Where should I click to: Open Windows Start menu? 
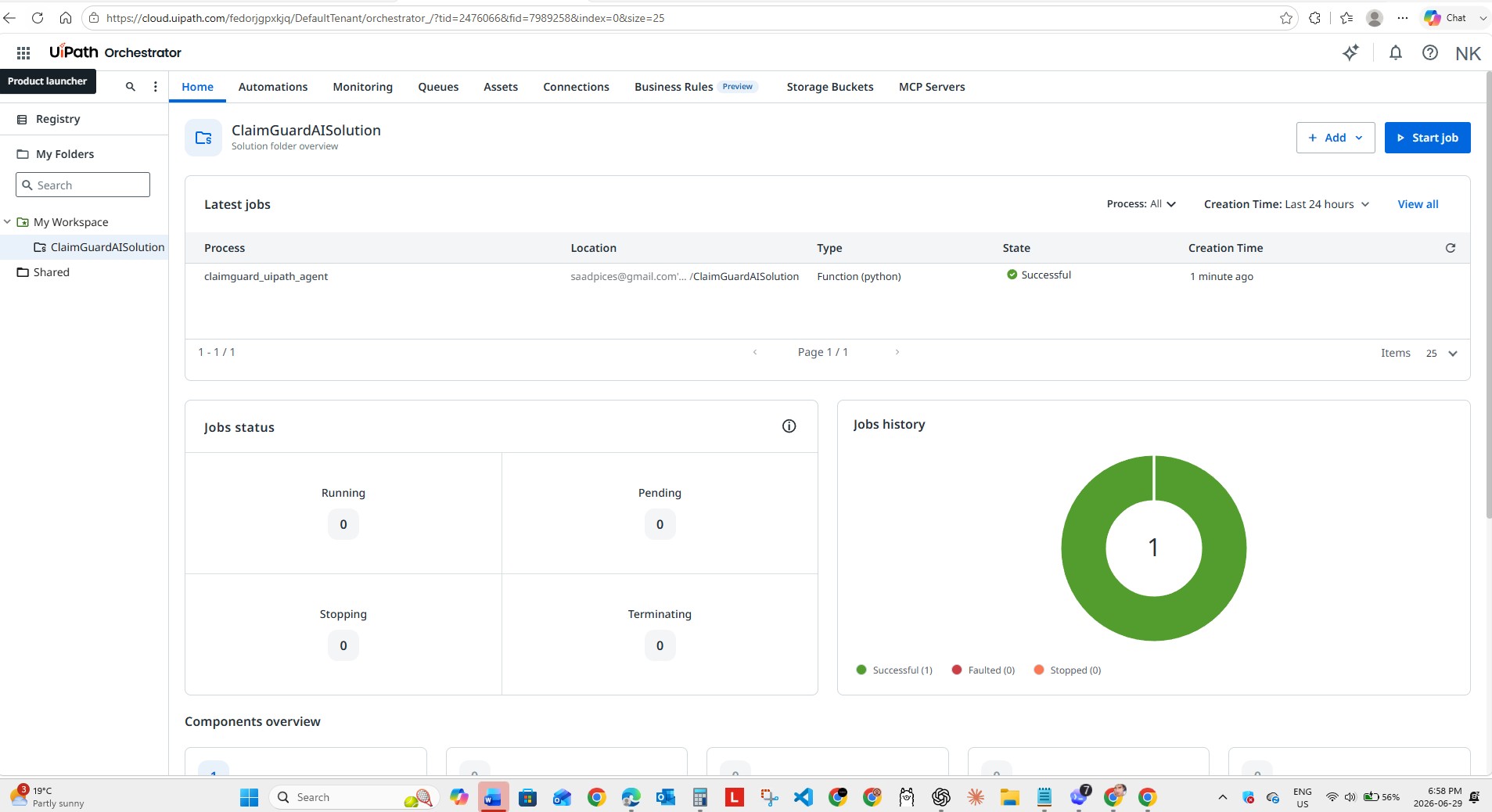tap(249, 797)
